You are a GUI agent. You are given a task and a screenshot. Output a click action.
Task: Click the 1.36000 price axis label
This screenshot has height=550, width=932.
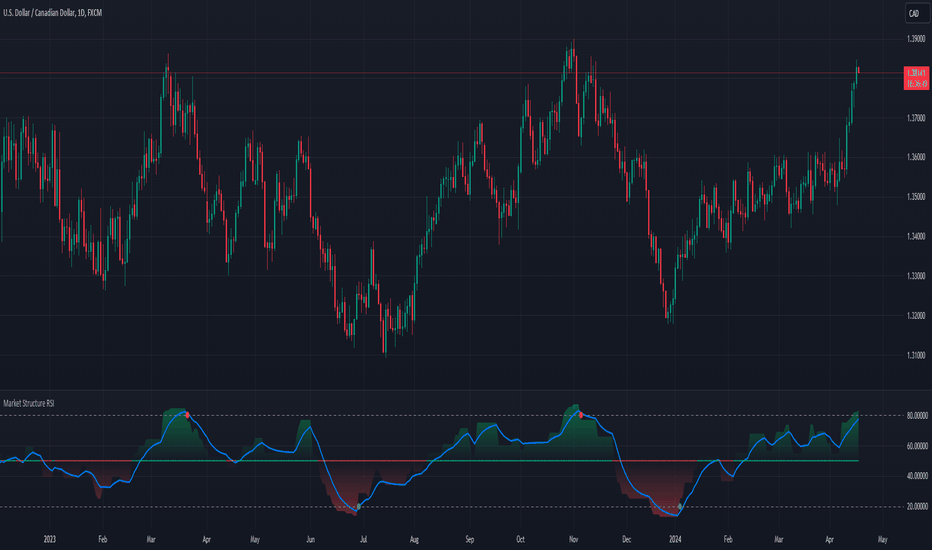coord(916,157)
